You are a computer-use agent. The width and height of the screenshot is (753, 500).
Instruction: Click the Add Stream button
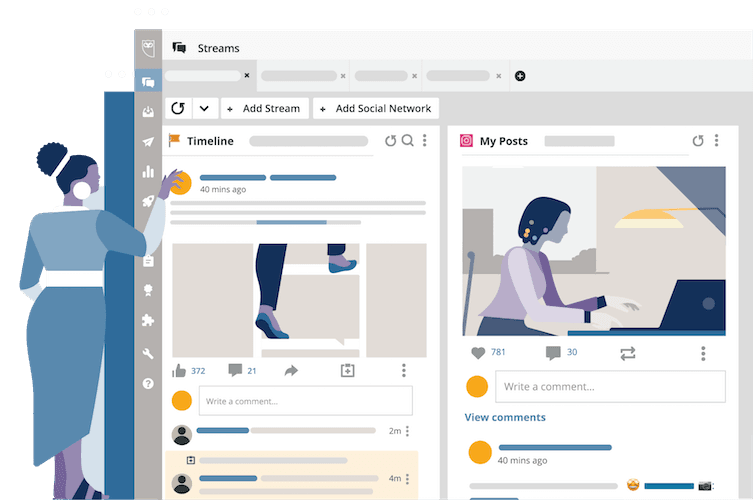pyautogui.click(x=264, y=108)
